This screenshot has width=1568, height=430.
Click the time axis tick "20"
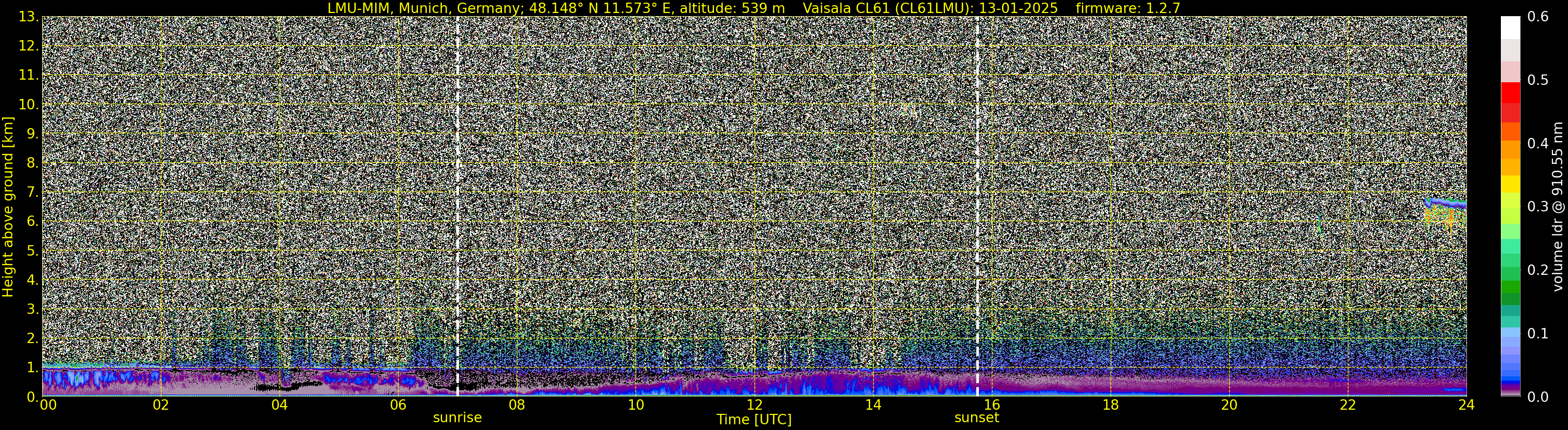tap(1229, 405)
